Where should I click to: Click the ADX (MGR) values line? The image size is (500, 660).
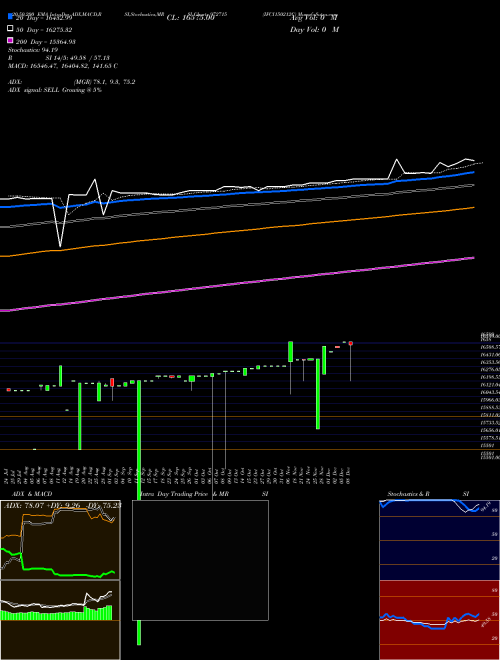coord(72,82)
